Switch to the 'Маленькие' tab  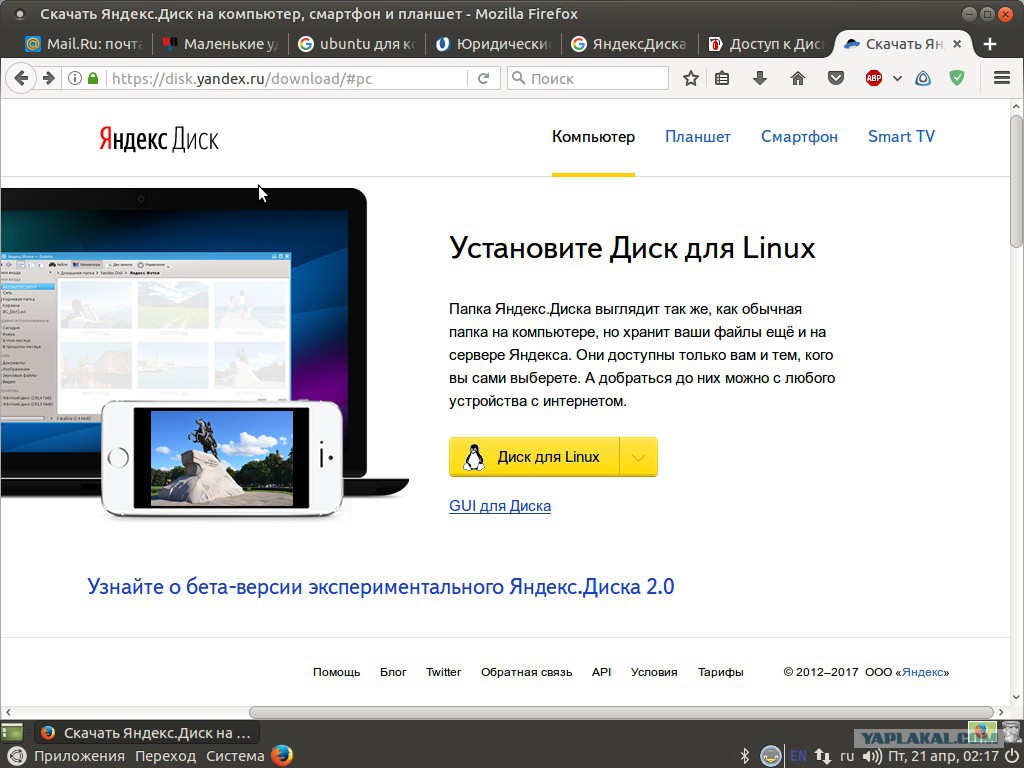[220, 44]
